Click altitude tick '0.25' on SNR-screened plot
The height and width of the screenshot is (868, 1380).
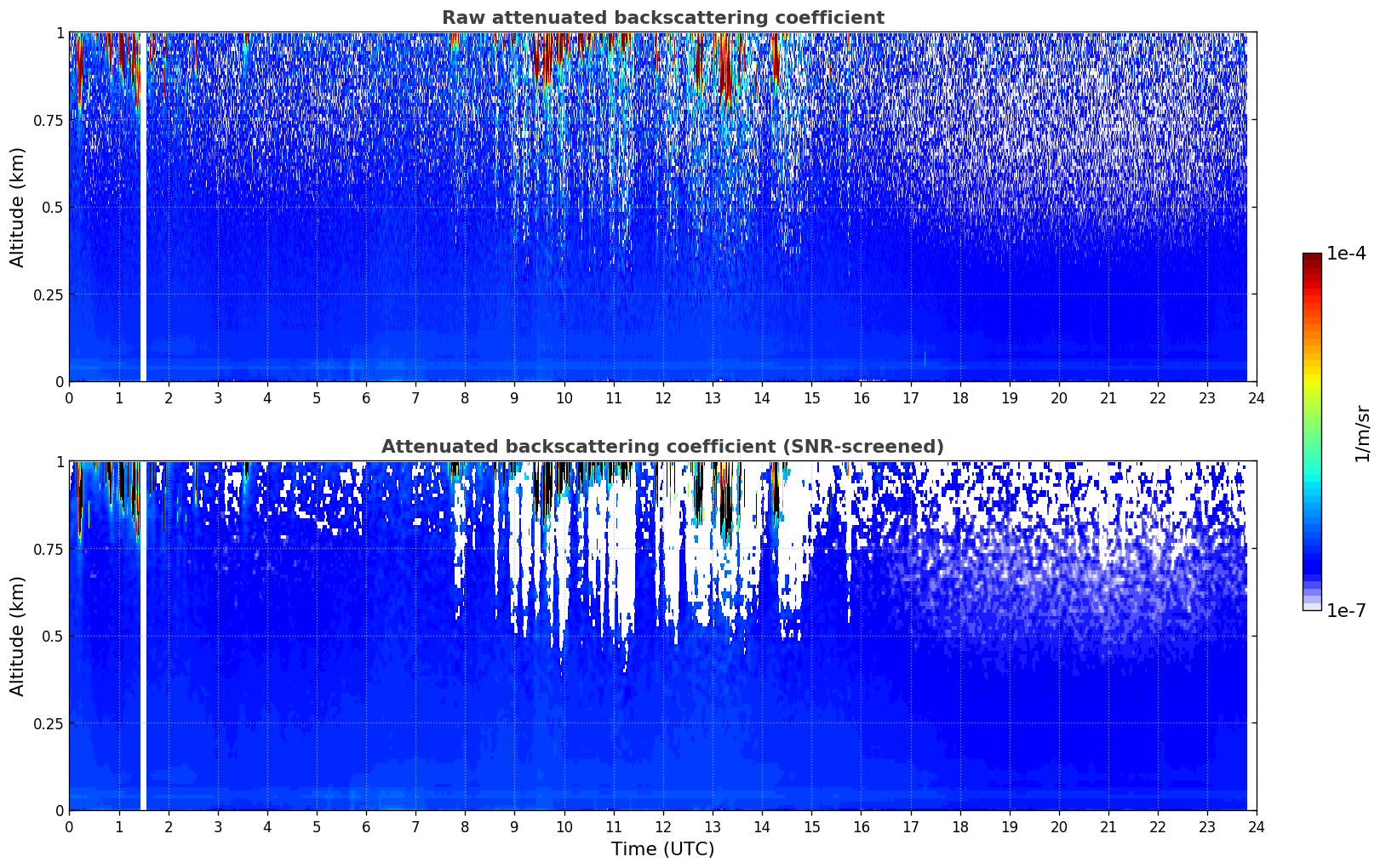(49, 723)
